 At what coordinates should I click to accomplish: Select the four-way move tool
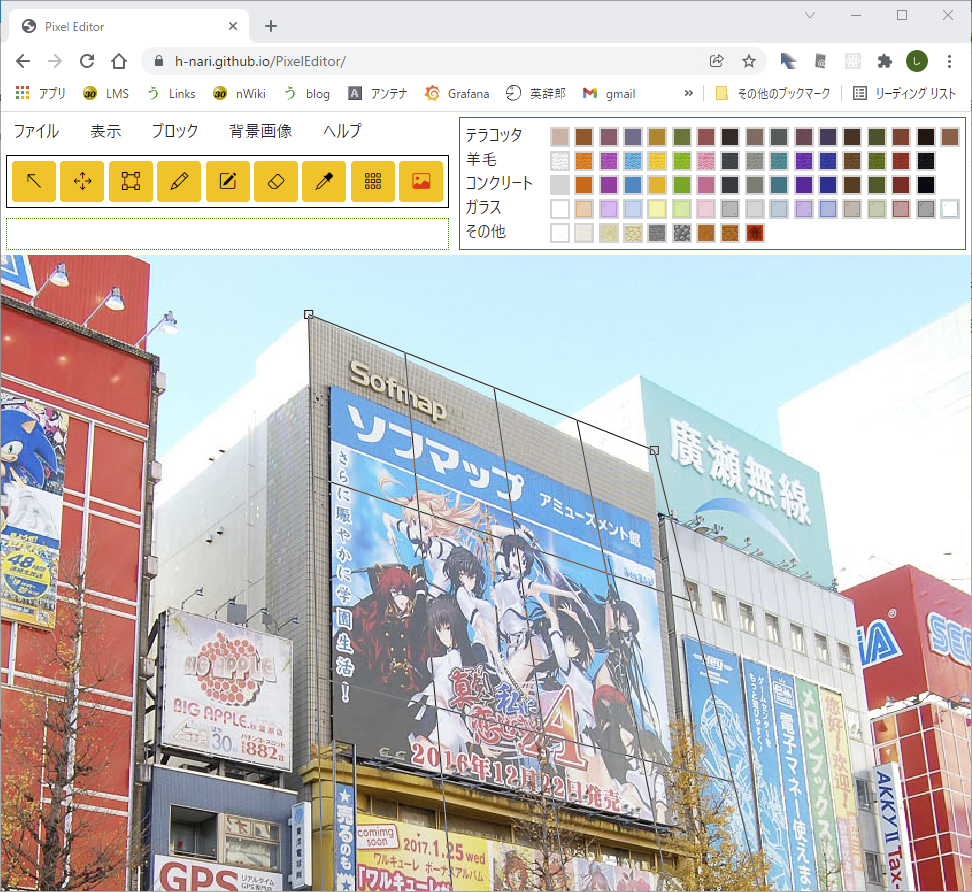[x=82, y=181]
